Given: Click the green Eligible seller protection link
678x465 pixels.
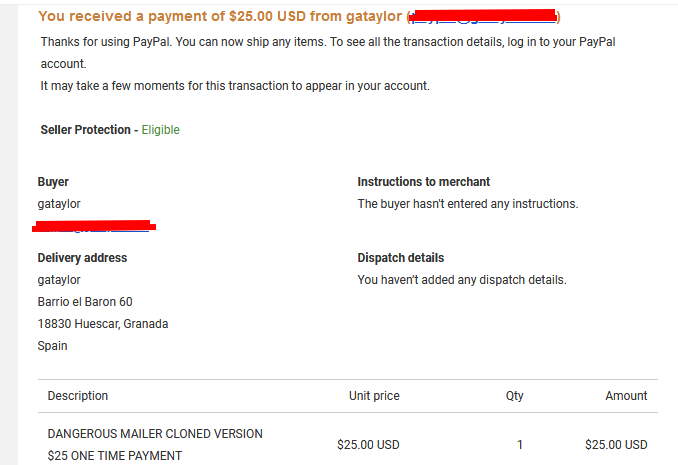Looking at the screenshot, I should pos(160,130).
